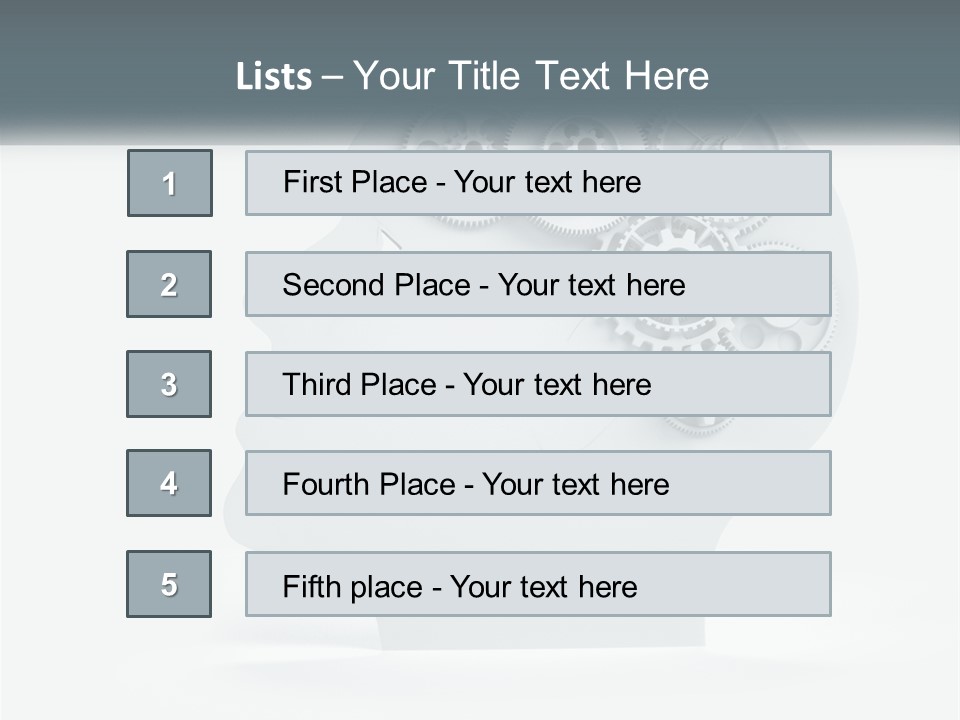The image size is (960, 720).
Task: Select the 'Fifth place' text box
Action: tap(538, 584)
